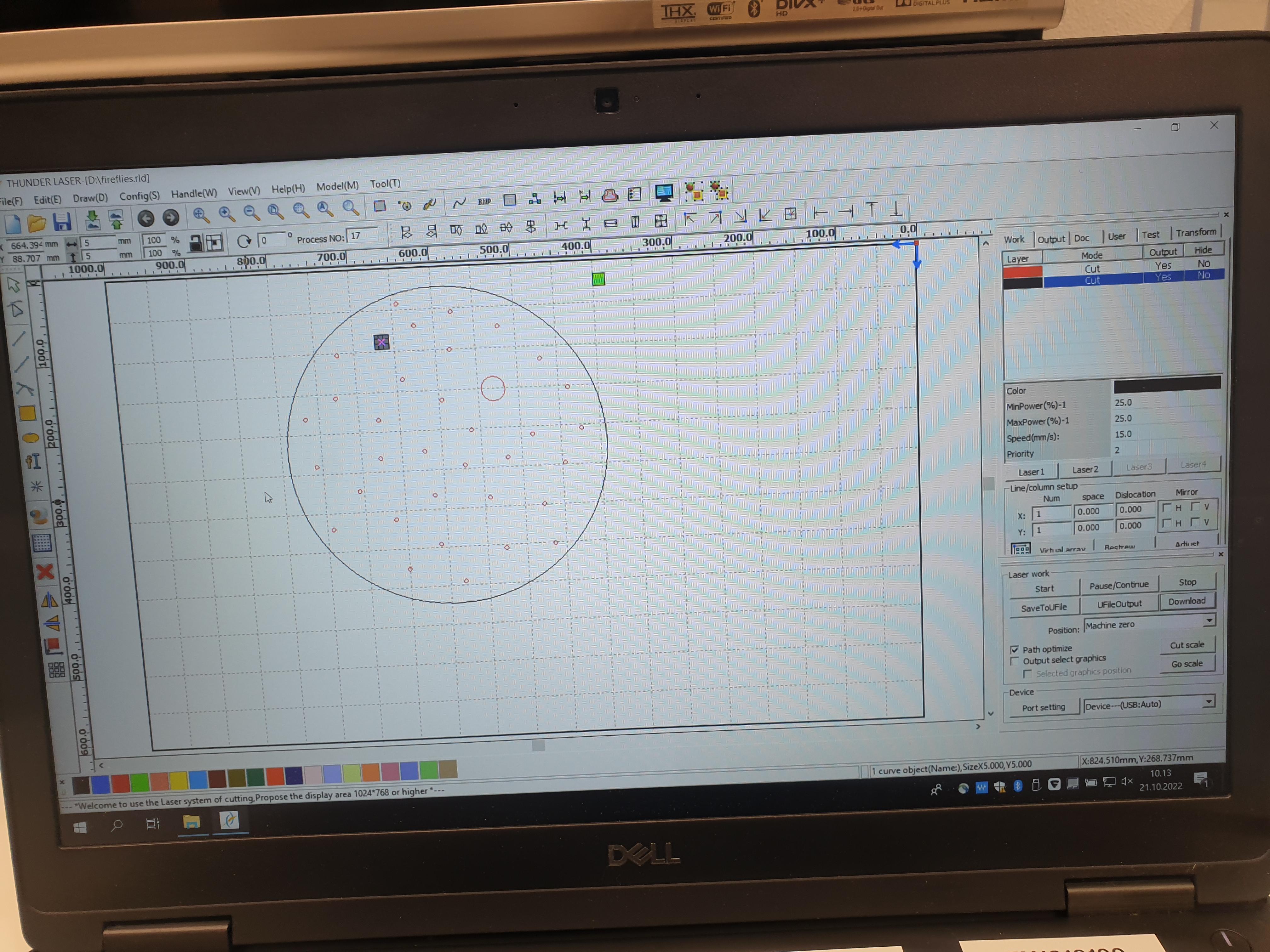
Task: Select the BMP bitmap handling tool
Action: (484, 201)
